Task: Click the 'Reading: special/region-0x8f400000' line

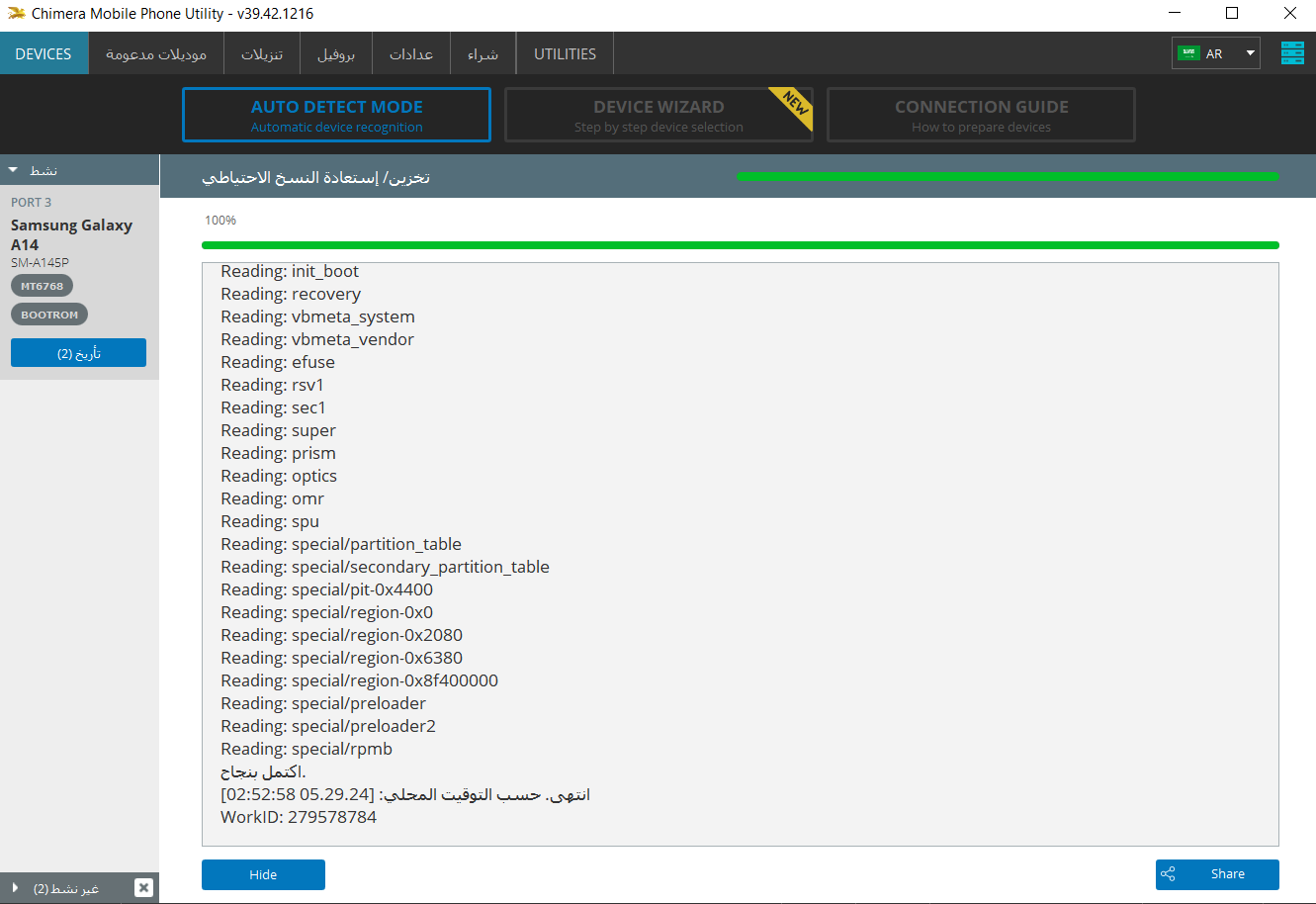Action: (x=359, y=680)
